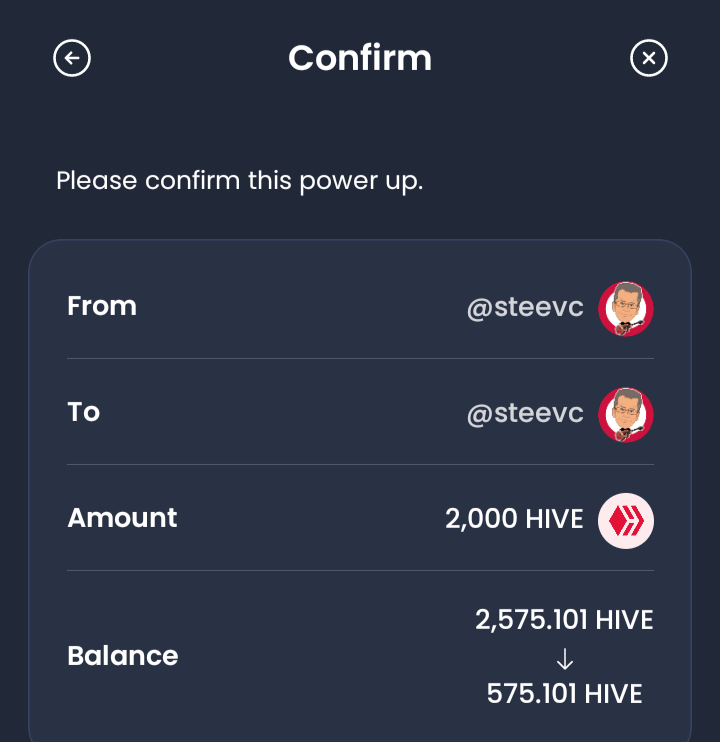Screen dimensions: 720x742
Task: Click the 2,000 HIVE amount value
Action: 514,519
